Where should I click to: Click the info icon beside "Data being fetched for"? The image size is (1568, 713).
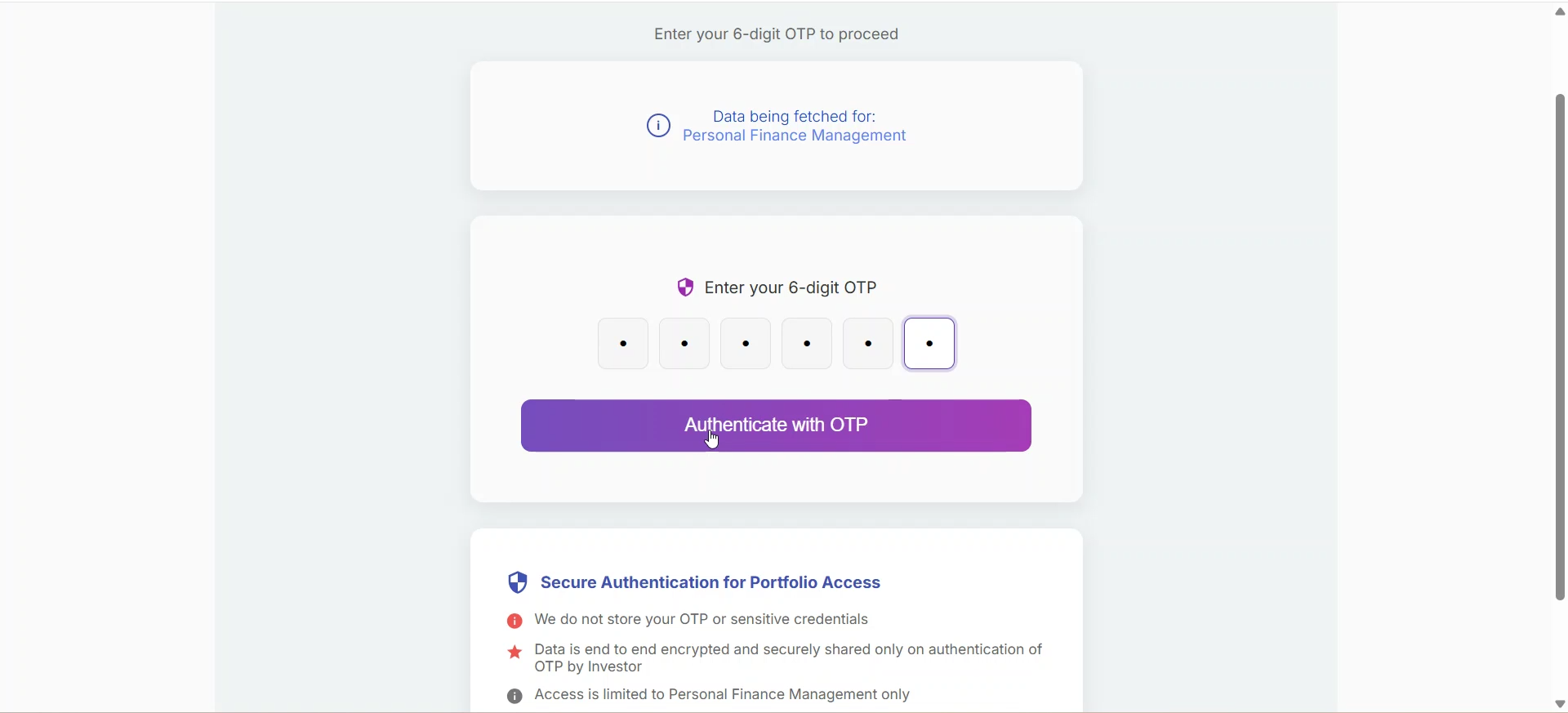coord(658,126)
